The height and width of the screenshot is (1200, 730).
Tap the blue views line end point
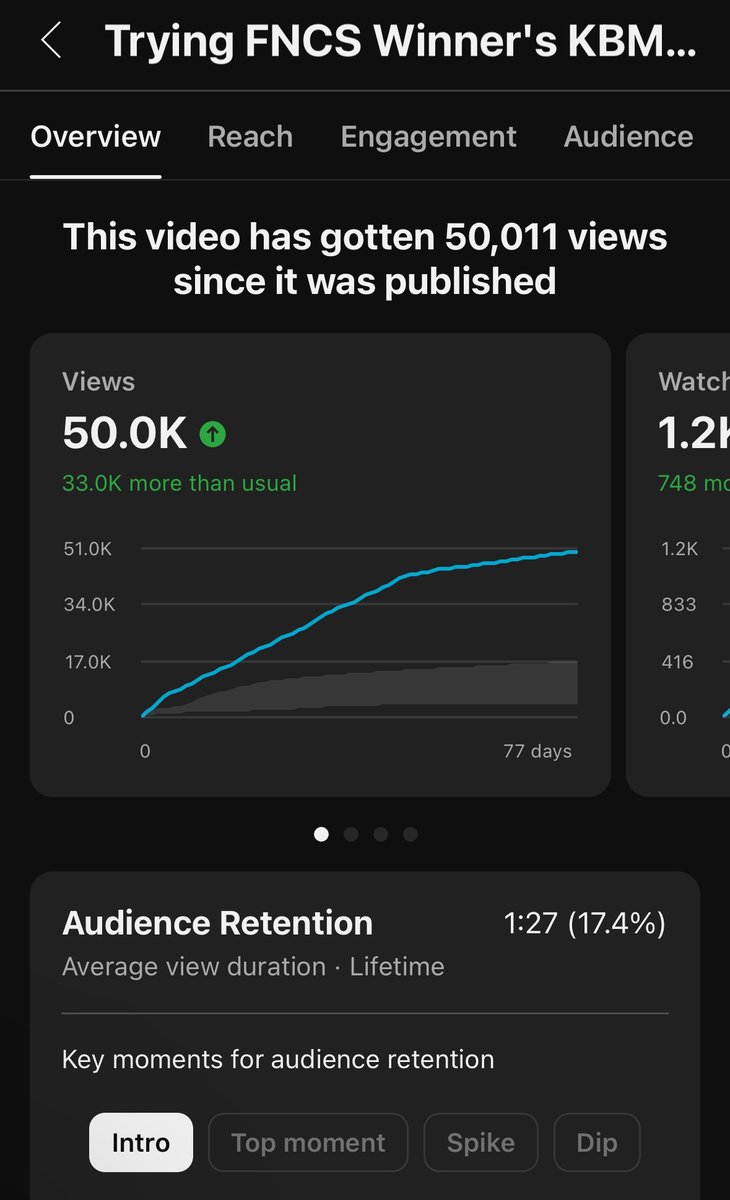(x=574, y=551)
